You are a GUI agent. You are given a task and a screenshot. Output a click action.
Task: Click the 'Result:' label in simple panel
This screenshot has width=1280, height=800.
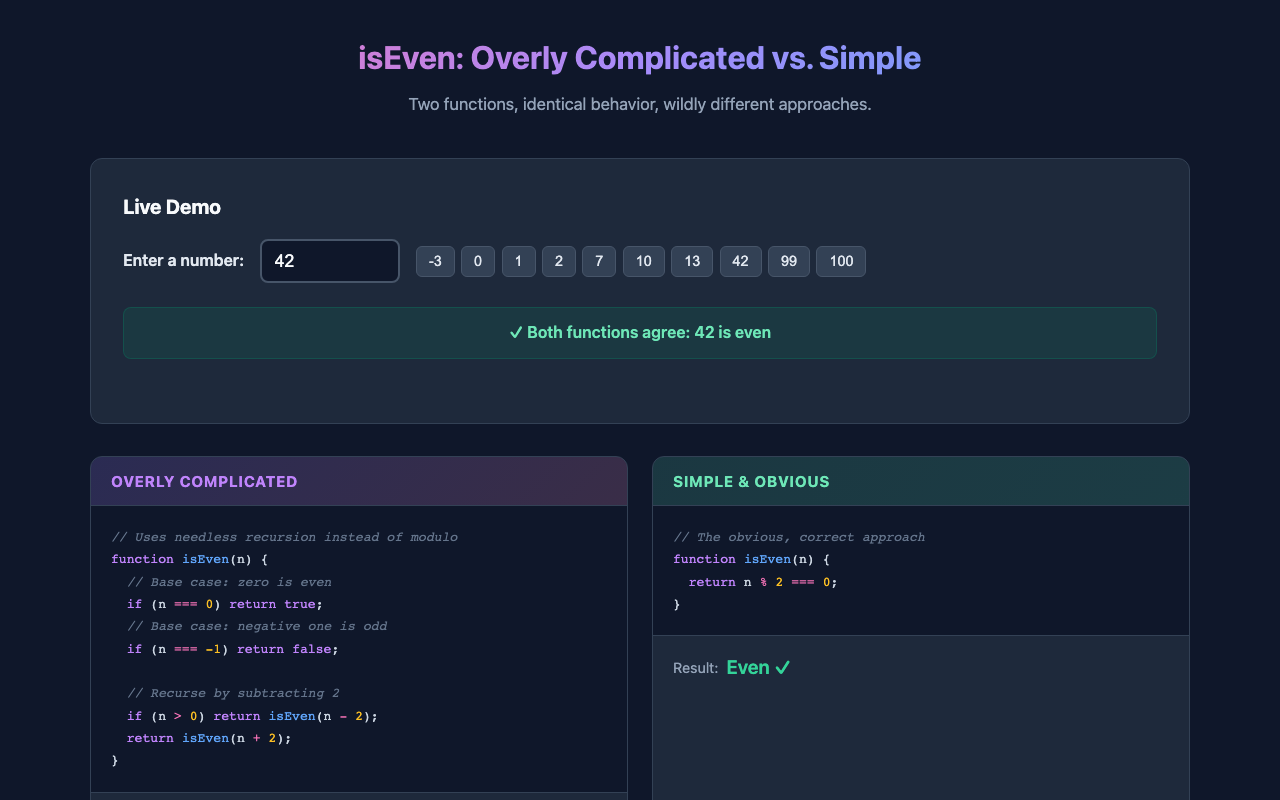(x=695, y=668)
